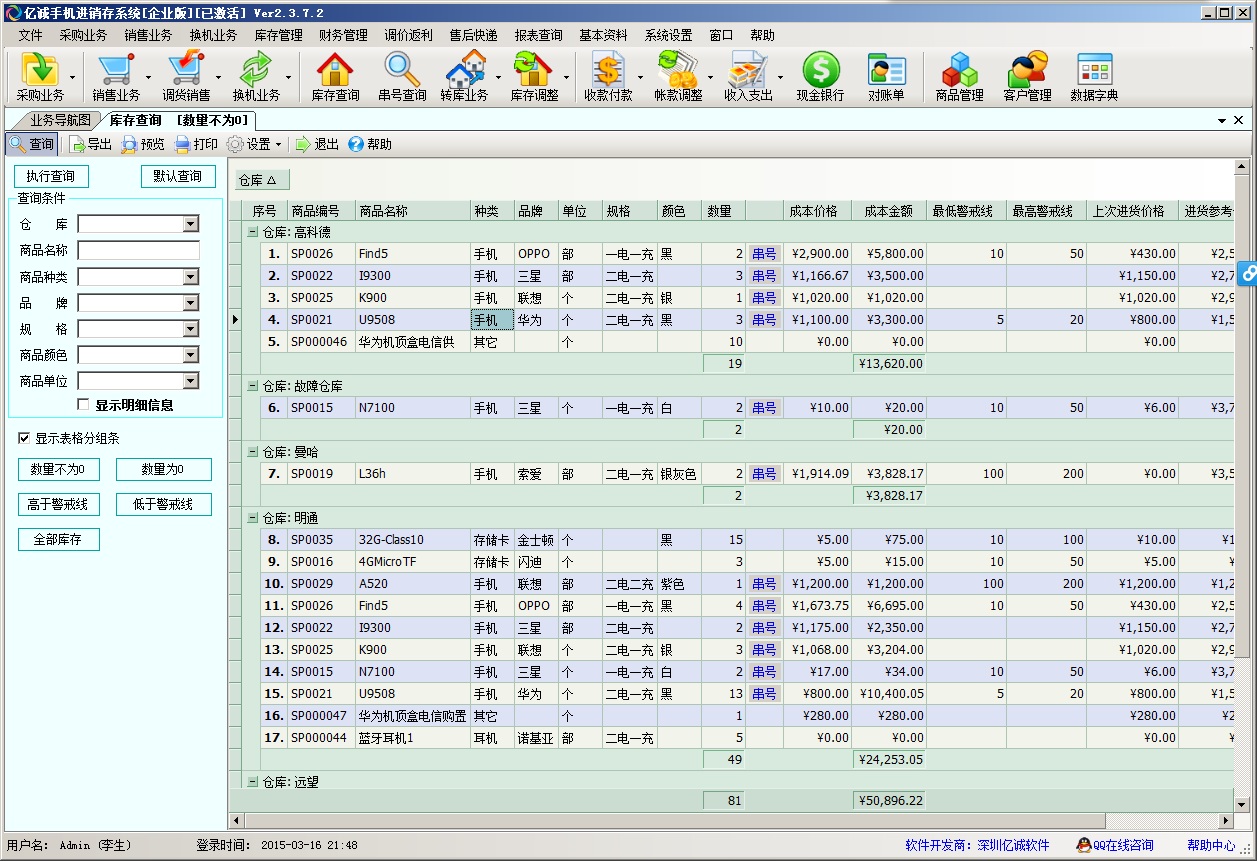Open the 采购业务 toolbar icon

click(40, 77)
